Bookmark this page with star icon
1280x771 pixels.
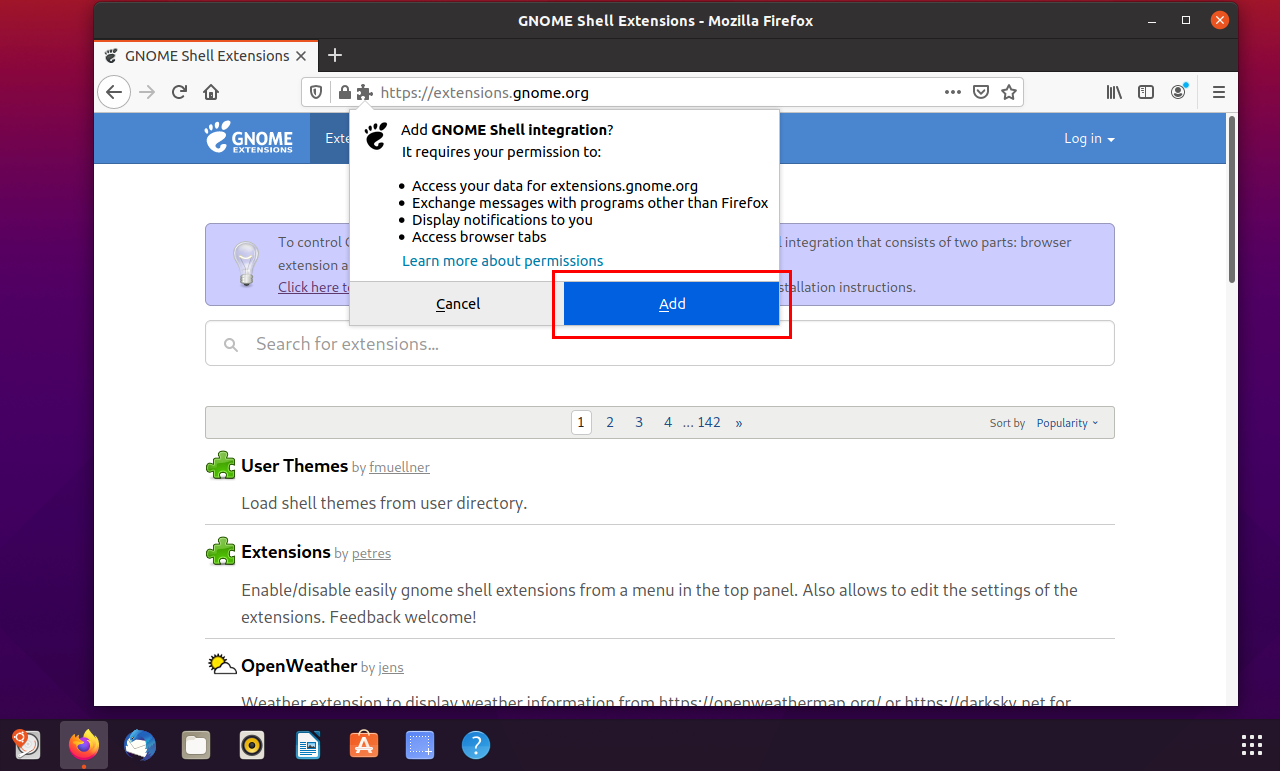pos(1009,92)
